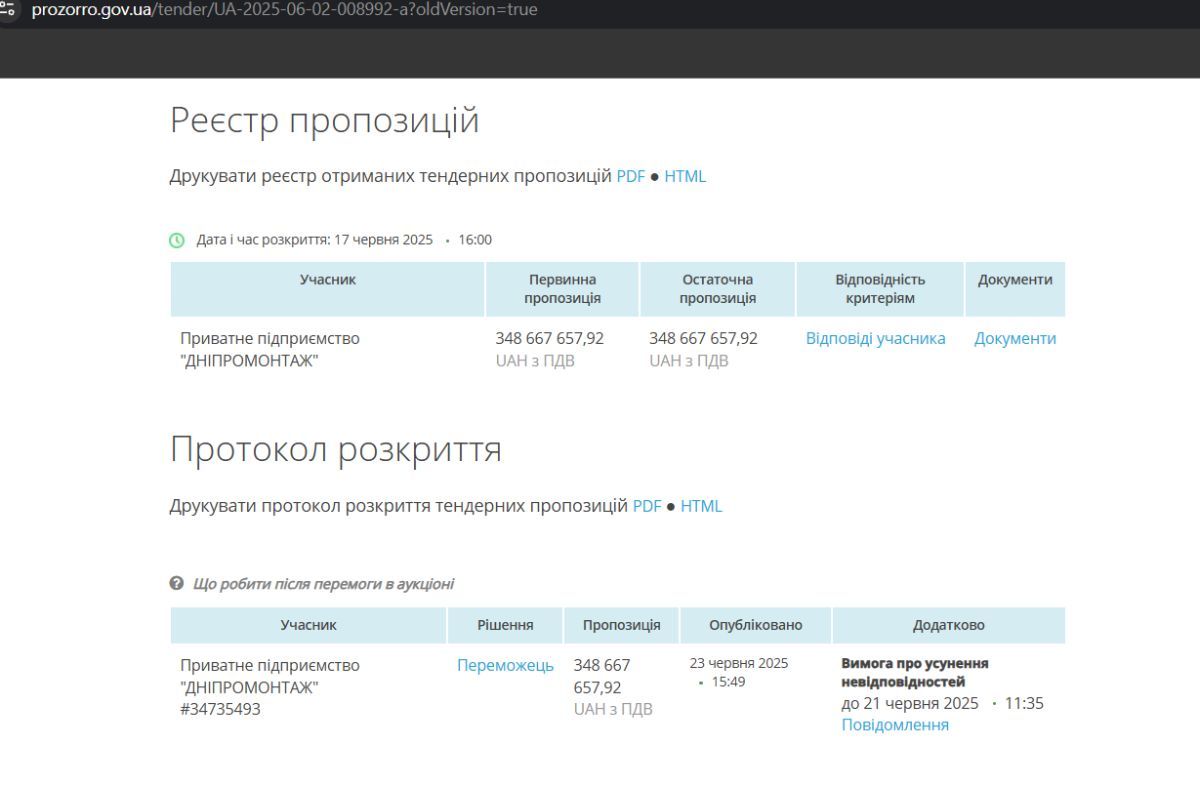Image resolution: width=1200 pixels, height=800 pixels.
Task: Click the site info icon in address bar
Action: click(8, 10)
